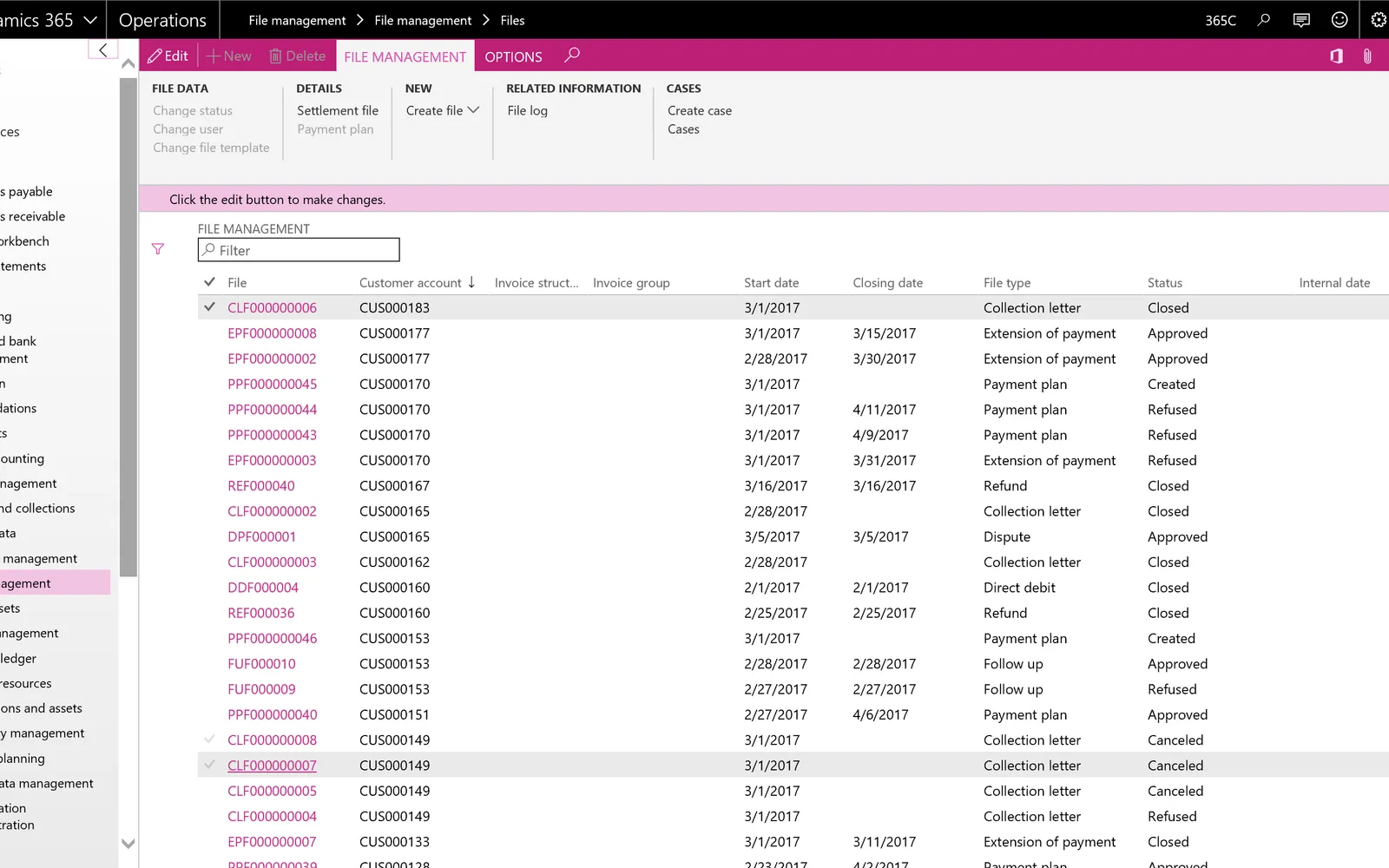1389x868 pixels.
Task: Open file link FUF000010
Action: [x=261, y=664]
